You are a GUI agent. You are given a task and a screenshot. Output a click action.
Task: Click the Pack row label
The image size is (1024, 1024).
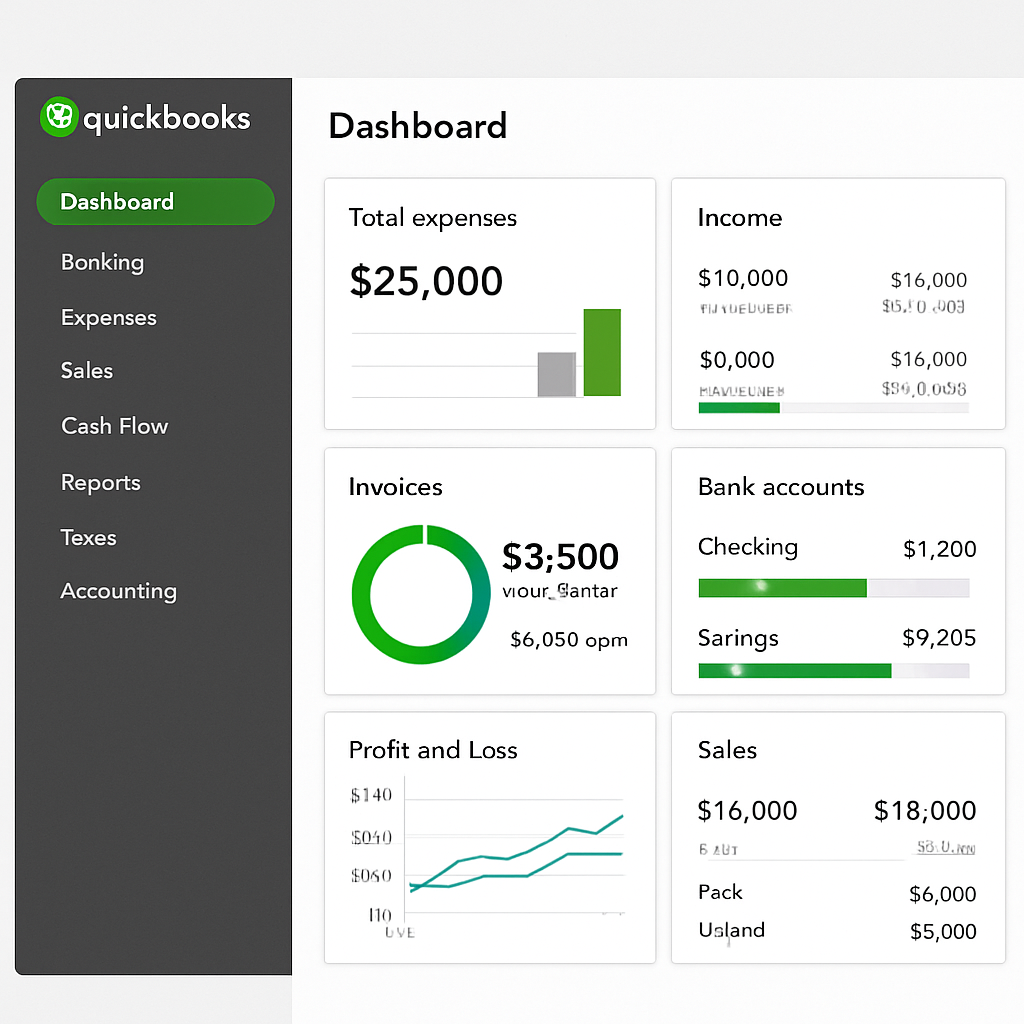pyautogui.click(x=720, y=892)
